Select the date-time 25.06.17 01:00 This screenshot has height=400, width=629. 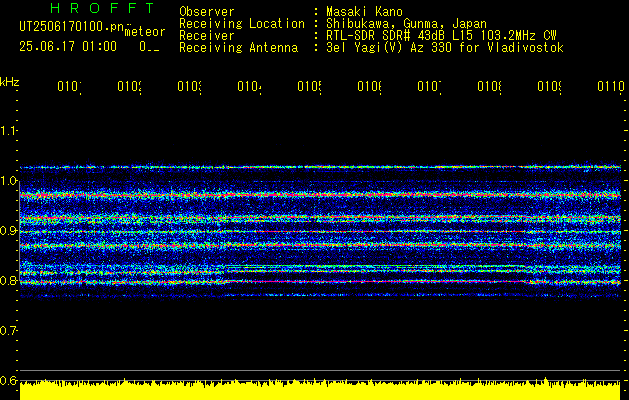pyautogui.click(x=68, y=47)
